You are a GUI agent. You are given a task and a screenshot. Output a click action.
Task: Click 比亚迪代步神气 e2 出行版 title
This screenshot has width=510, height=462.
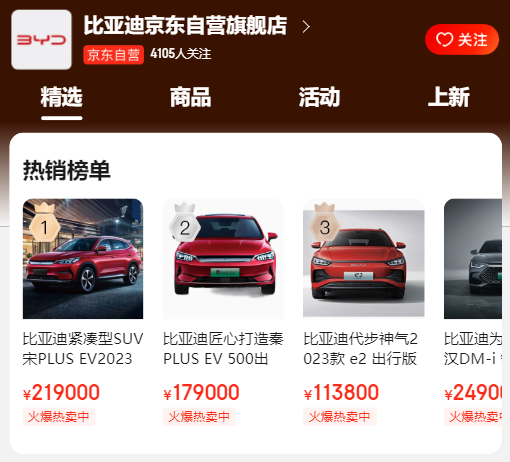point(360,349)
